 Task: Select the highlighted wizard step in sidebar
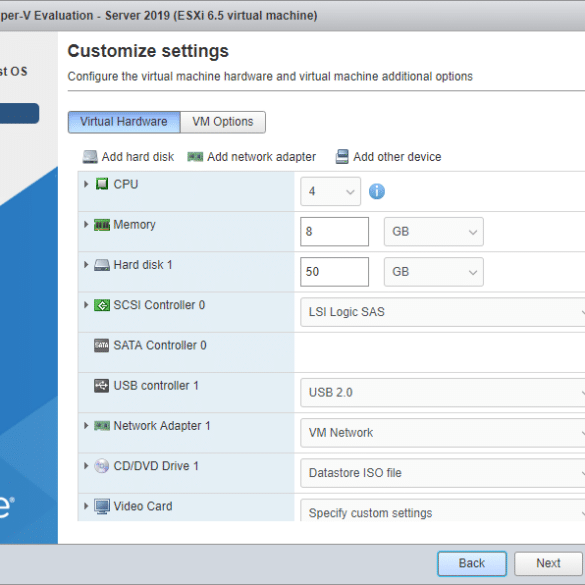coord(19,113)
